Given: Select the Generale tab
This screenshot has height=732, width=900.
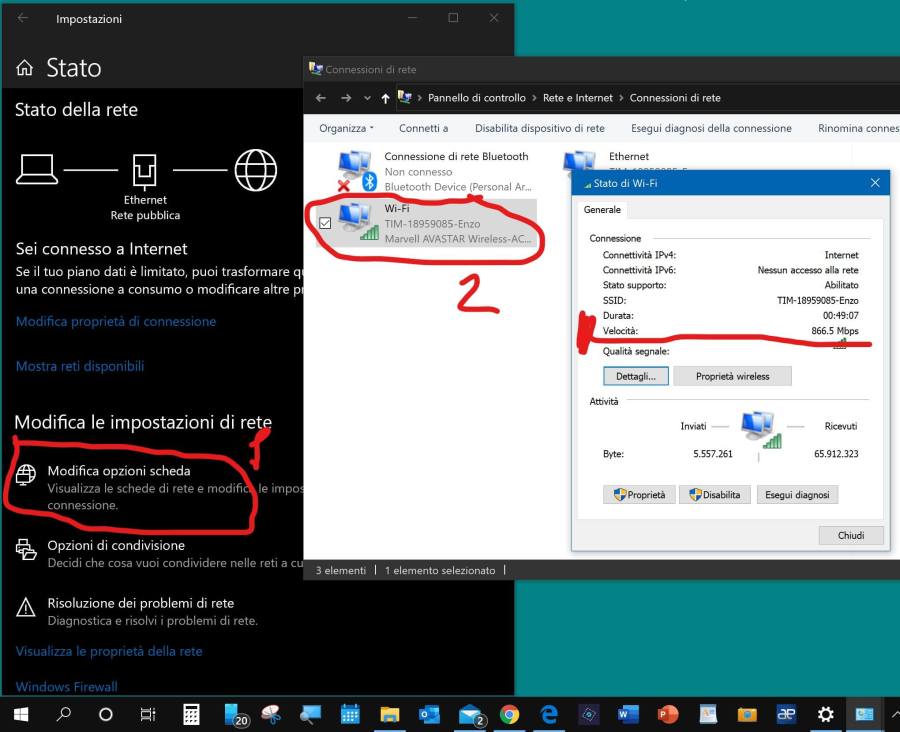Looking at the screenshot, I should pos(602,210).
